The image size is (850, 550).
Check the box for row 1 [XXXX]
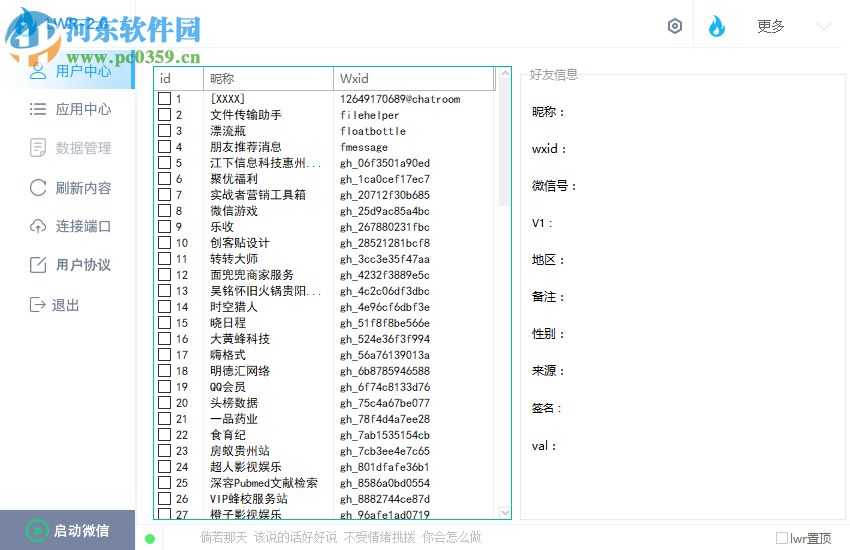point(164,99)
